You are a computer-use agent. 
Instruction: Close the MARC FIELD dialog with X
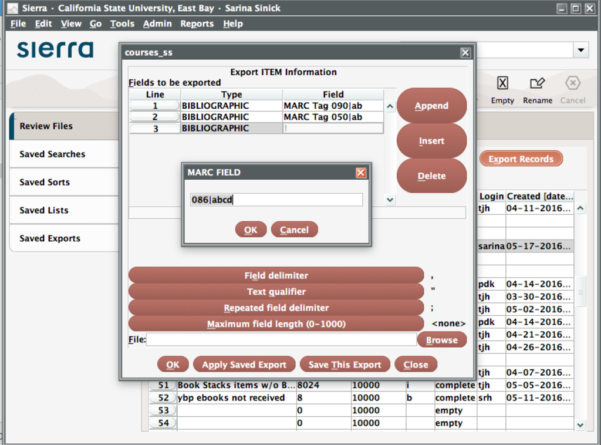(361, 173)
